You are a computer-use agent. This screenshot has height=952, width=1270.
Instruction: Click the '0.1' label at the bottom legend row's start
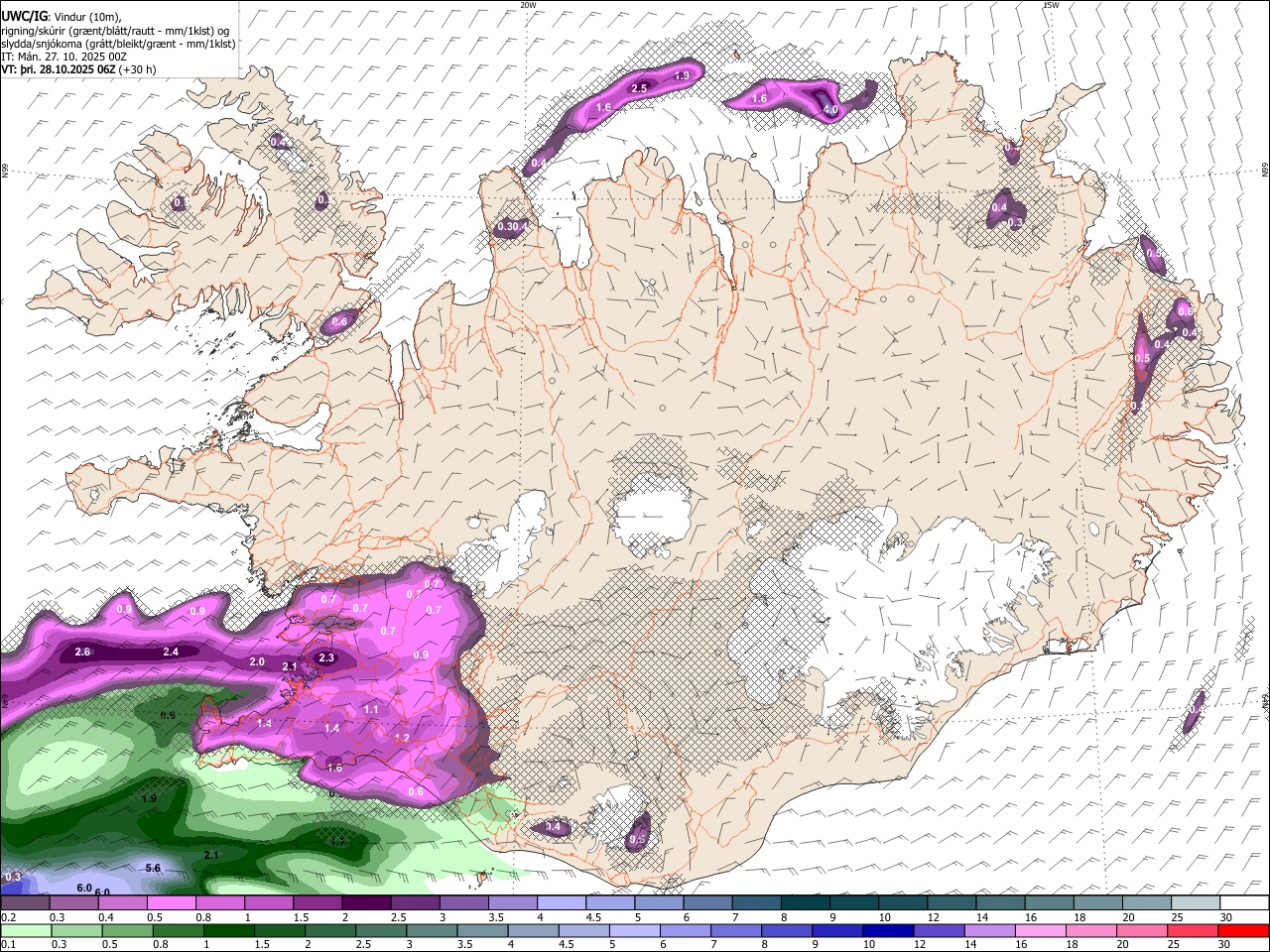point(7,945)
